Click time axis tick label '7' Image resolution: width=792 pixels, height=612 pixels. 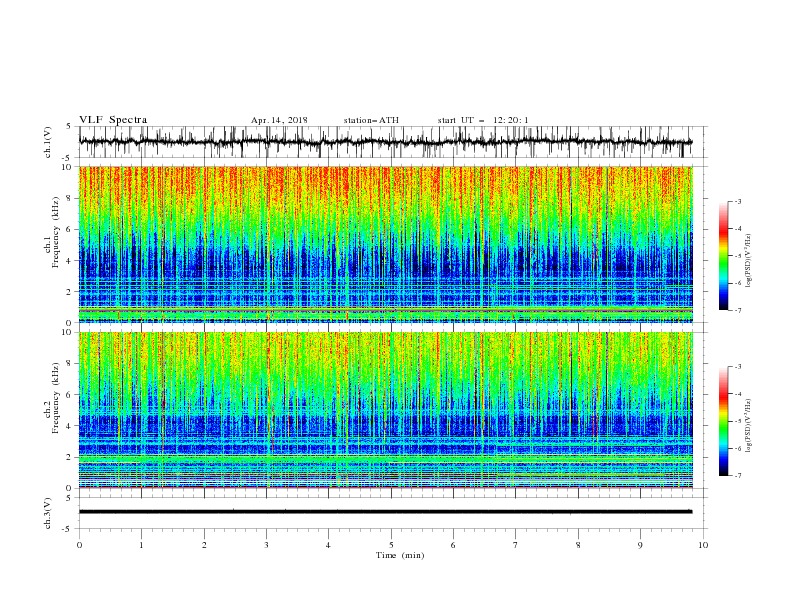[x=516, y=545]
